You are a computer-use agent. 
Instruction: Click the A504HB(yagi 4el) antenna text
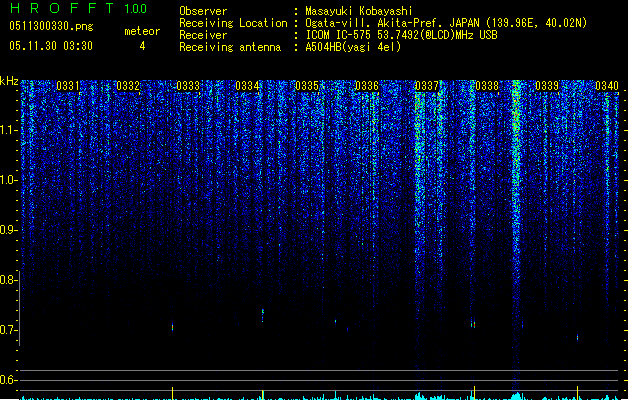(353, 47)
